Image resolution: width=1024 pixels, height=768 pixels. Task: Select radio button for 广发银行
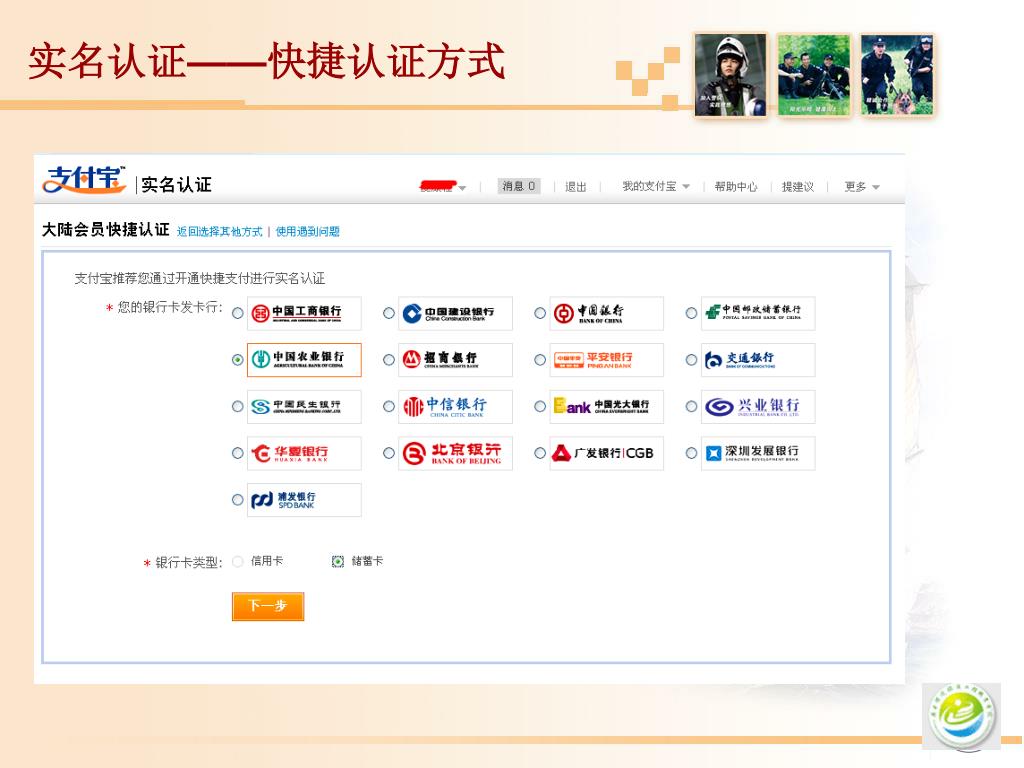540,453
